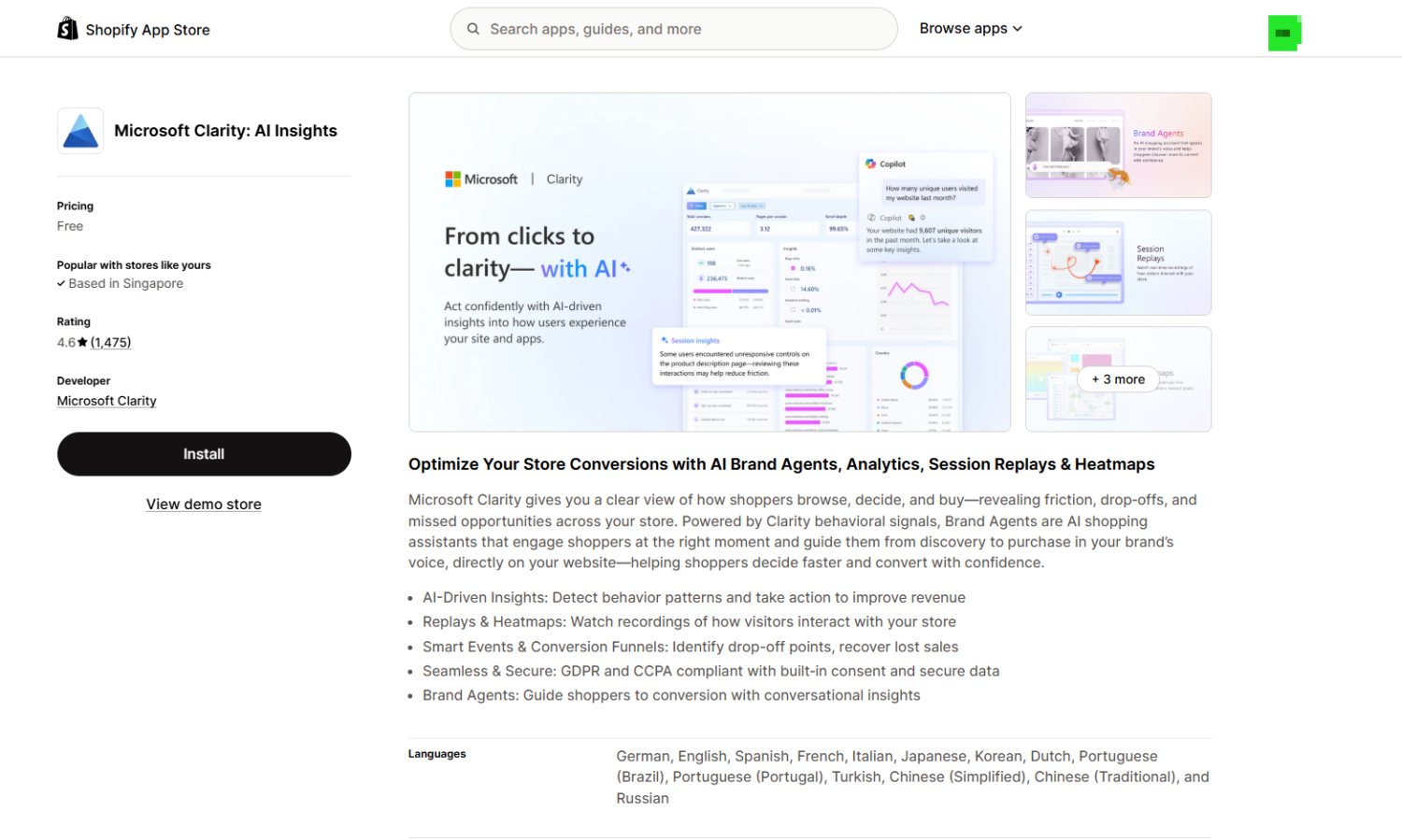Click the search magnifier icon
Image resolution: width=1402 pixels, height=840 pixels.
pos(474,29)
